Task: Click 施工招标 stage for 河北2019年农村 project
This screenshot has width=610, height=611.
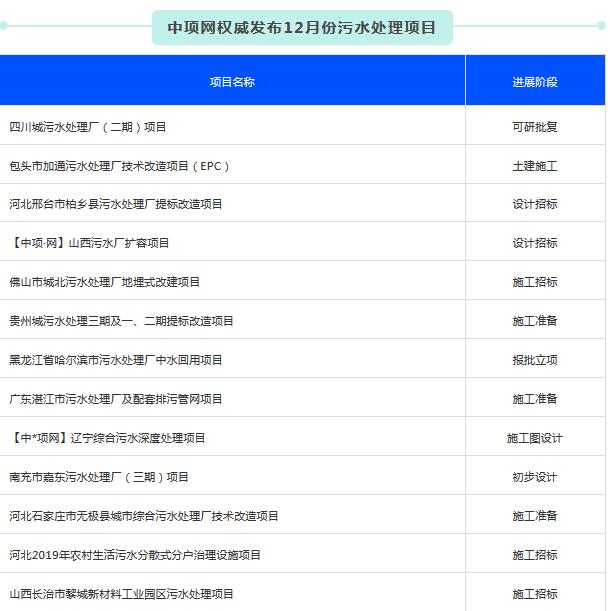Action: [x=535, y=555]
